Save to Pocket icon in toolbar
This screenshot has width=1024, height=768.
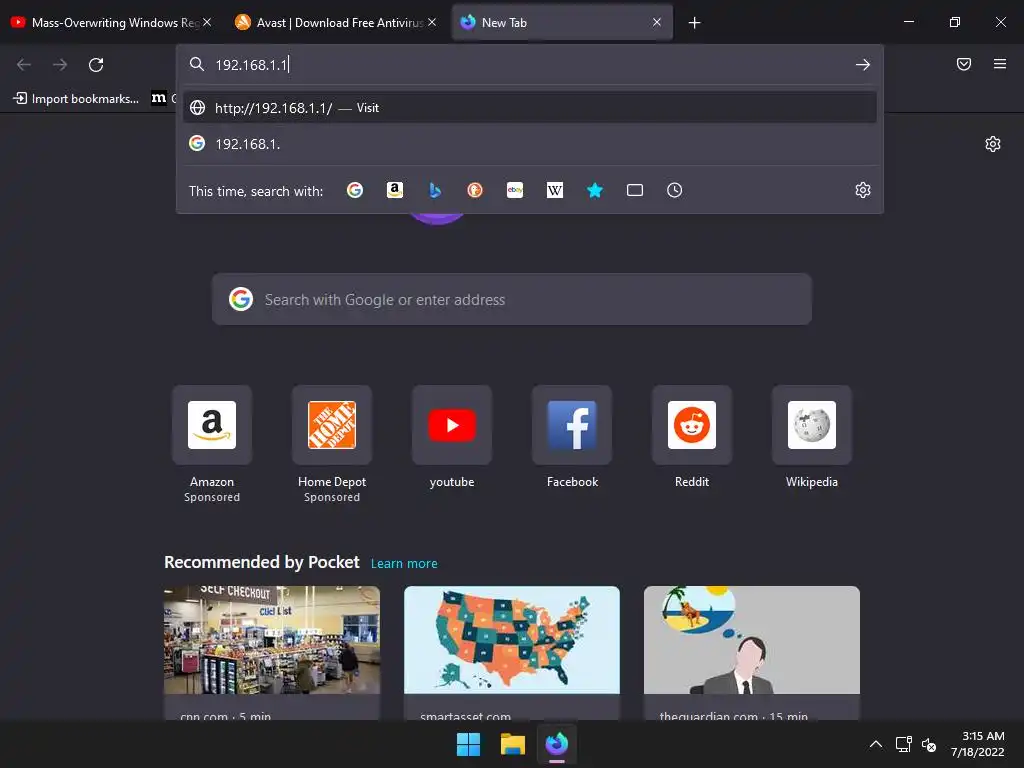tap(964, 64)
